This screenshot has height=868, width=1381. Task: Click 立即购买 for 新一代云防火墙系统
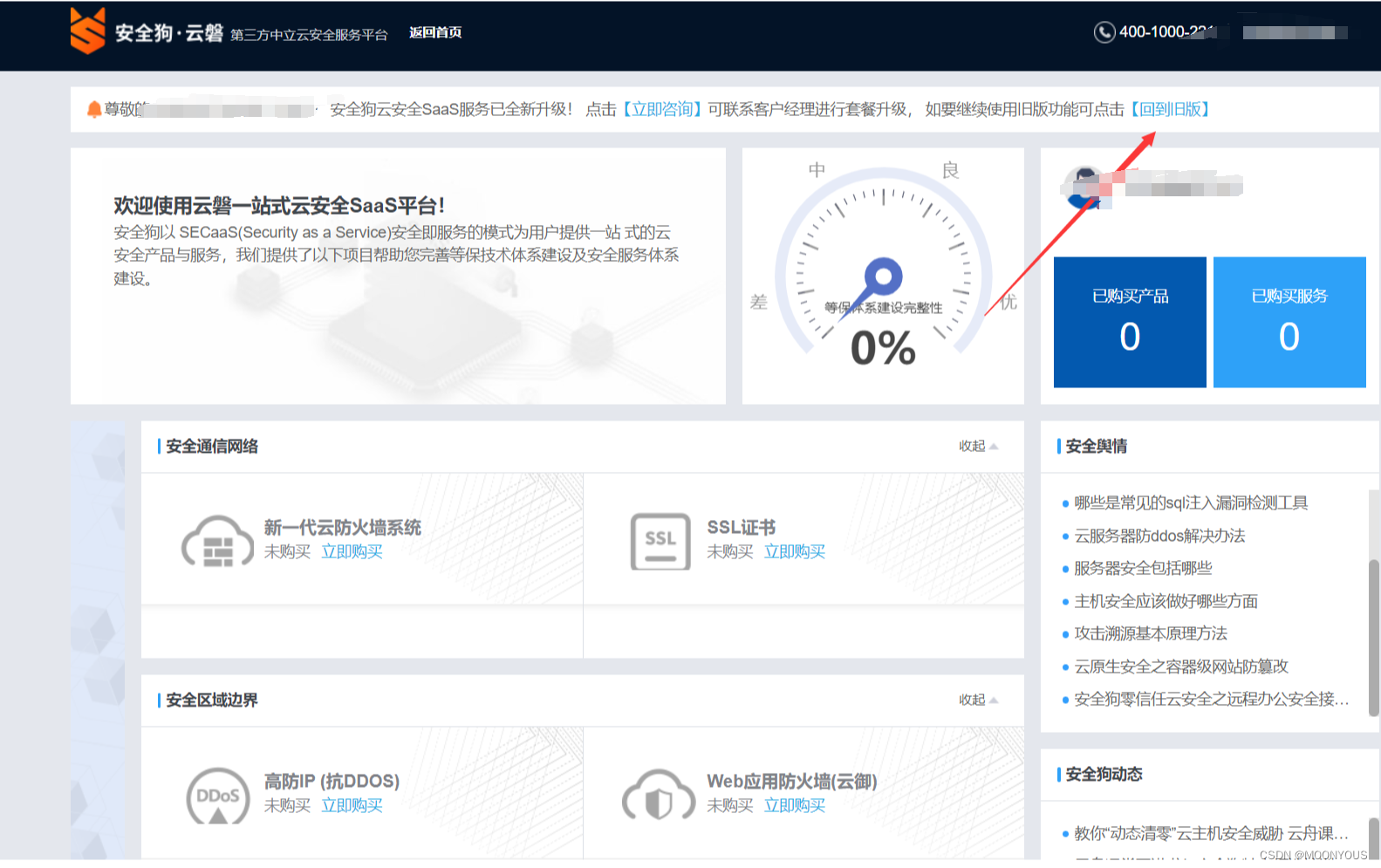tap(352, 551)
